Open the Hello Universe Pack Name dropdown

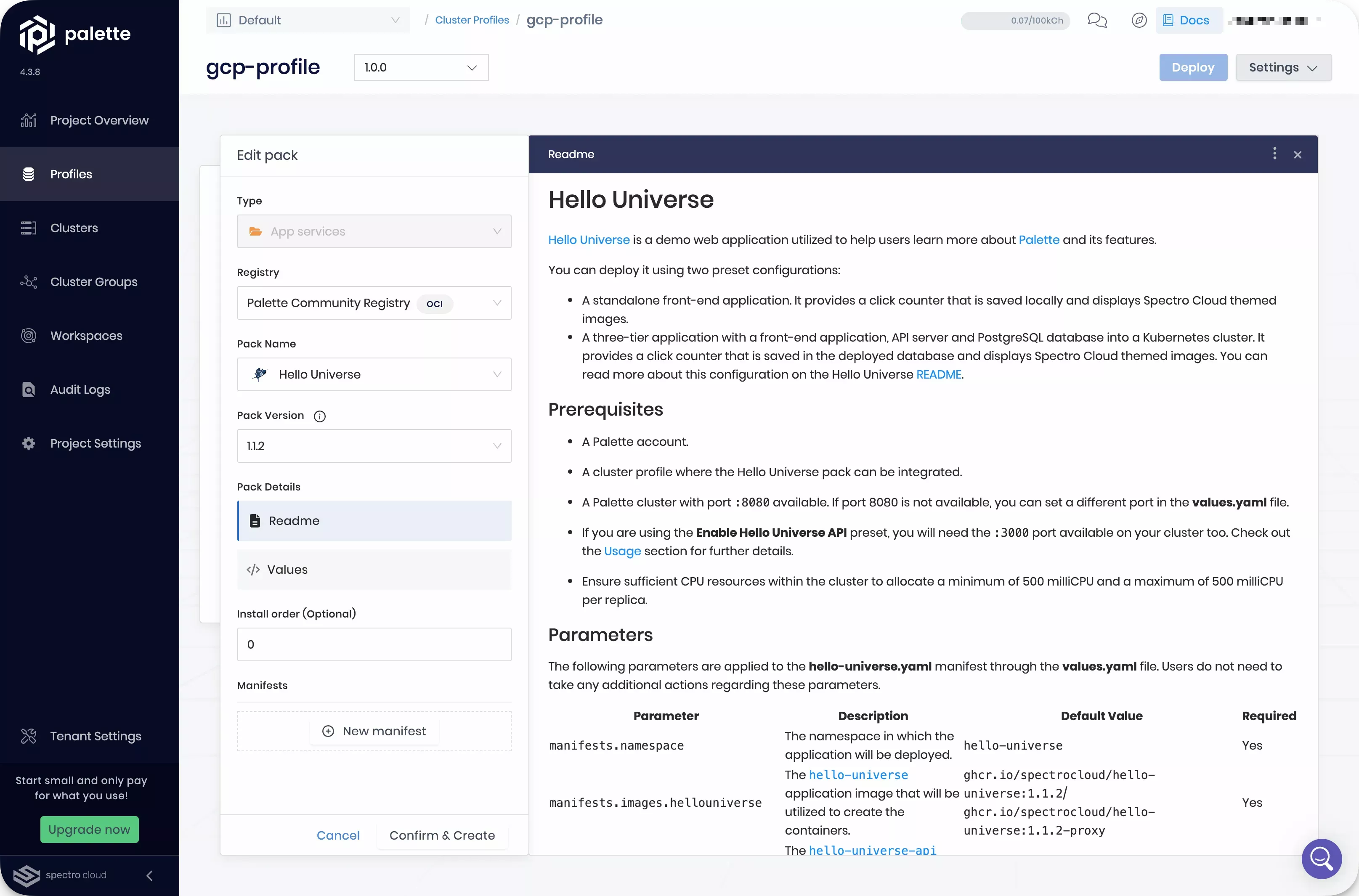(x=374, y=374)
